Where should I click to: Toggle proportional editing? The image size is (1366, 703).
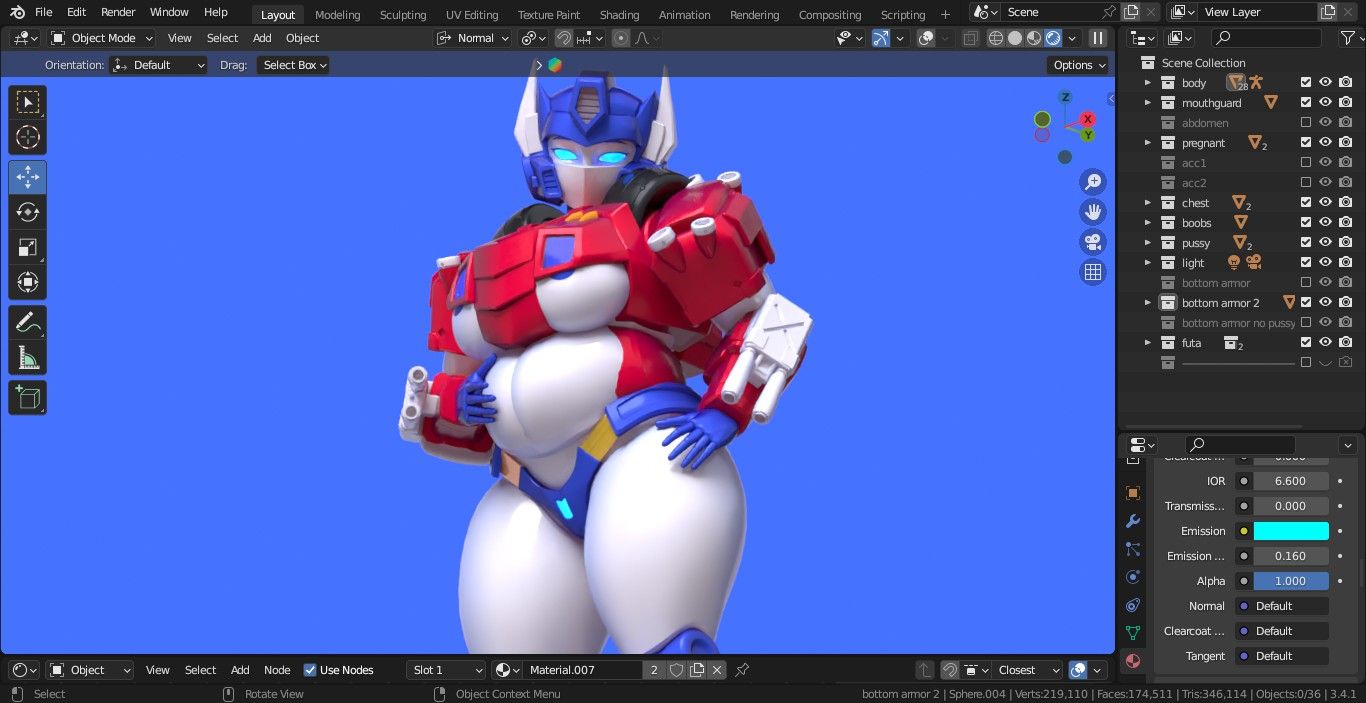(621, 38)
